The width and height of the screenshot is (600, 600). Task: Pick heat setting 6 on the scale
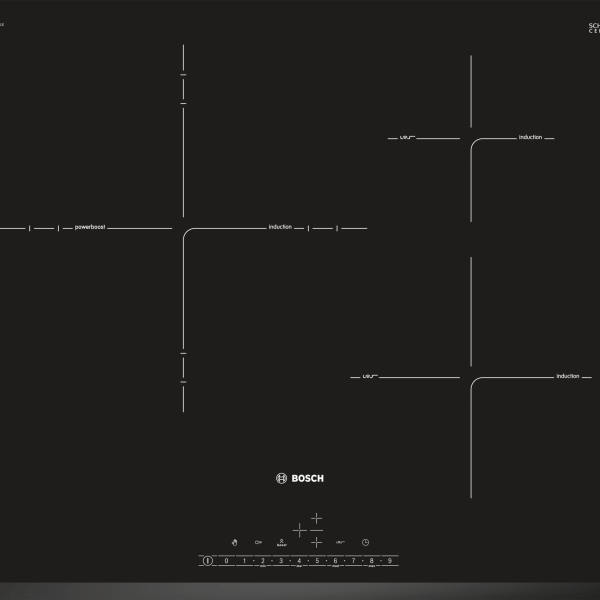(335, 561)
